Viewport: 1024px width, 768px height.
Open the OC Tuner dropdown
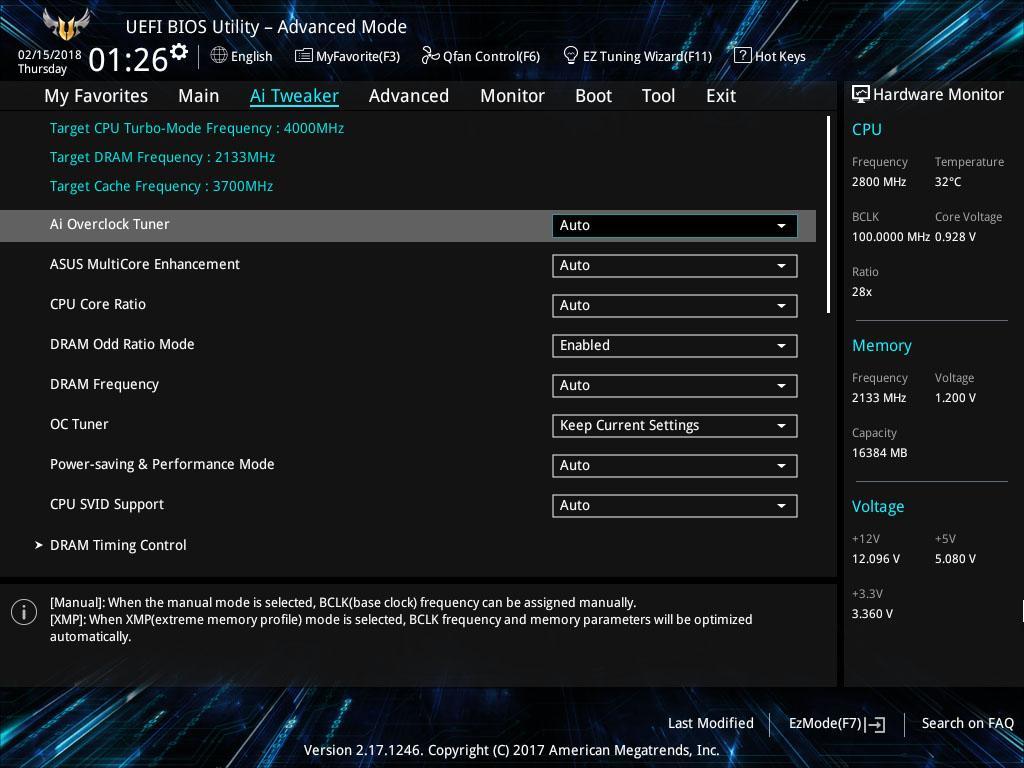click(x=675, y=426)
